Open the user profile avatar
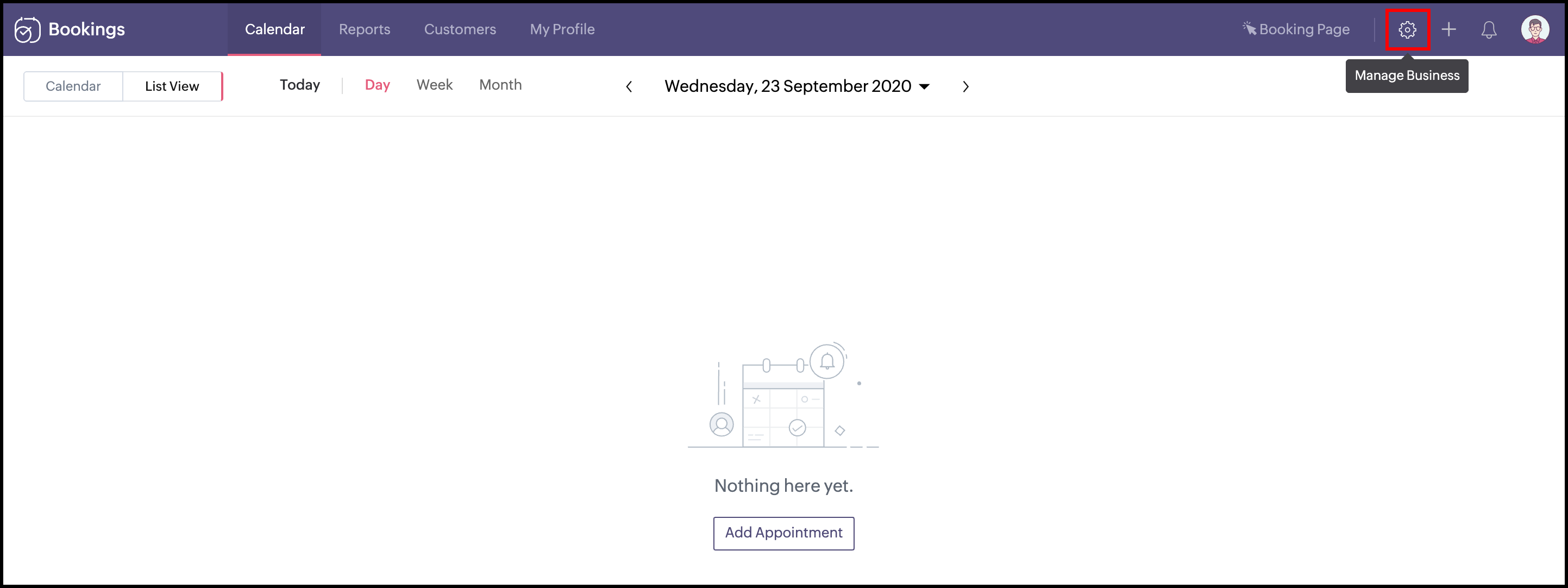This screenshot has height=588, width=1568. click(1534, 29)
